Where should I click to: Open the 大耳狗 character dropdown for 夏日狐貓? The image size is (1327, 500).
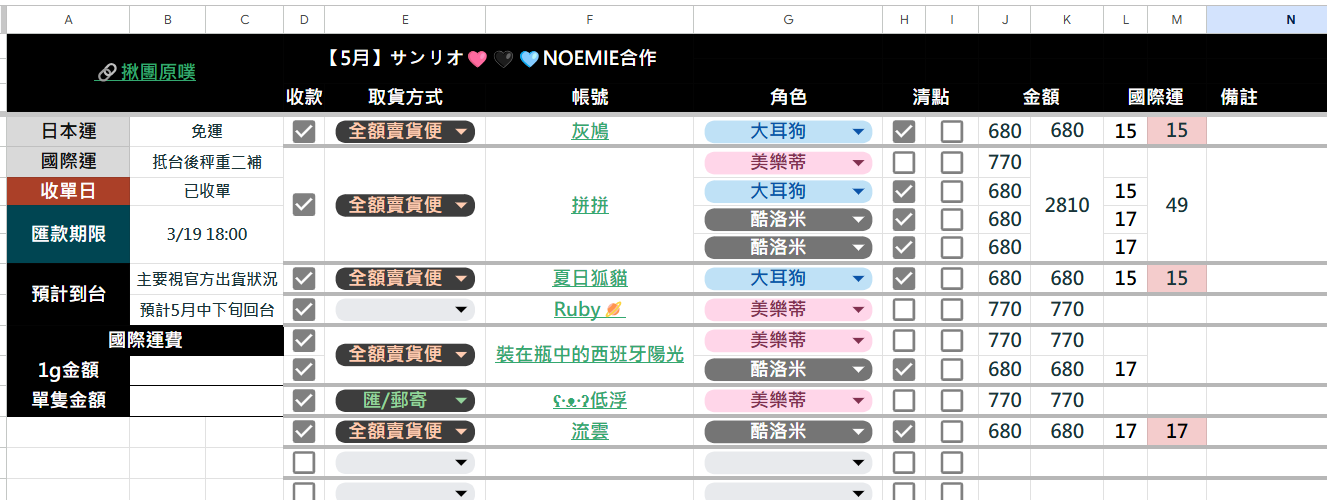(788, 279)
